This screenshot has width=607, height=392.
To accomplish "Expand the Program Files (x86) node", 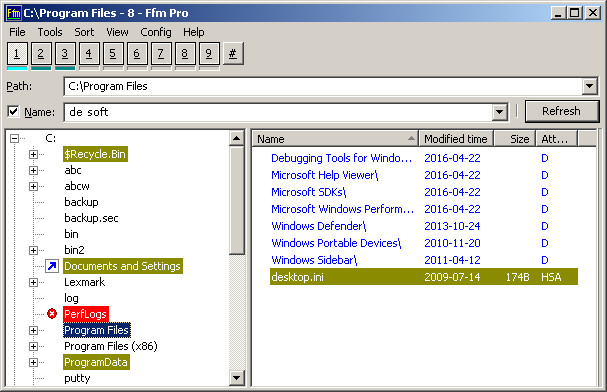I will pos(33,346).
